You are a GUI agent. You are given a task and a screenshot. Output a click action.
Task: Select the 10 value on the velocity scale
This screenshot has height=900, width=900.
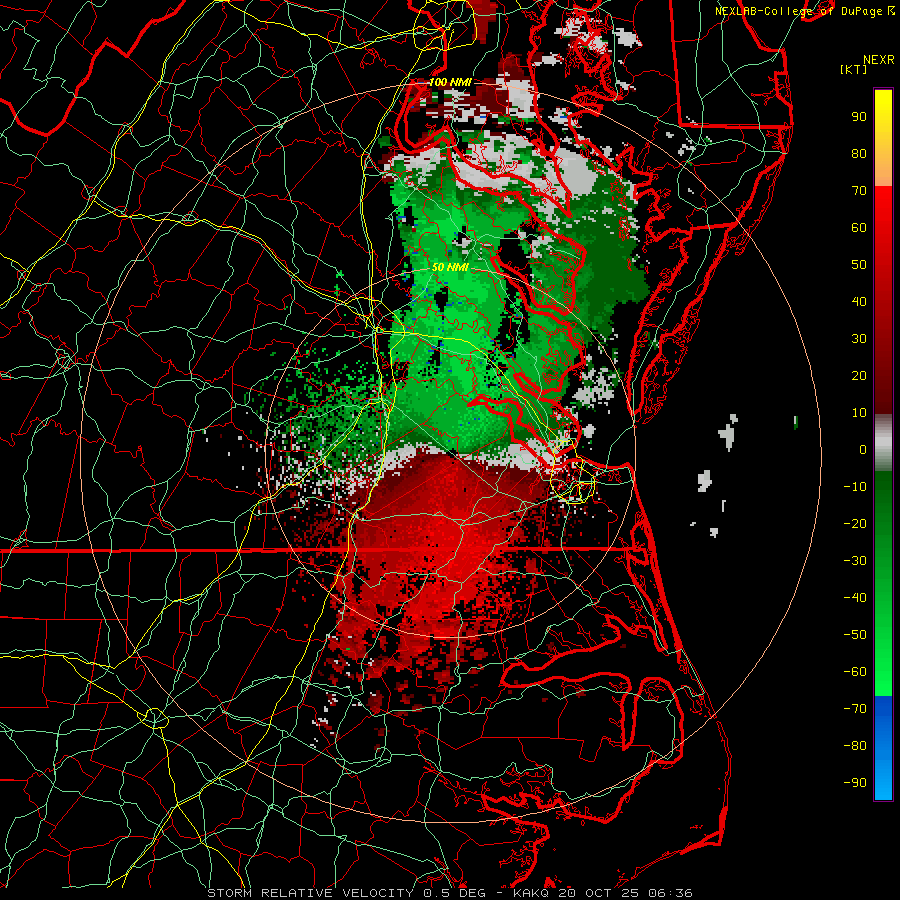click(859, 413)
